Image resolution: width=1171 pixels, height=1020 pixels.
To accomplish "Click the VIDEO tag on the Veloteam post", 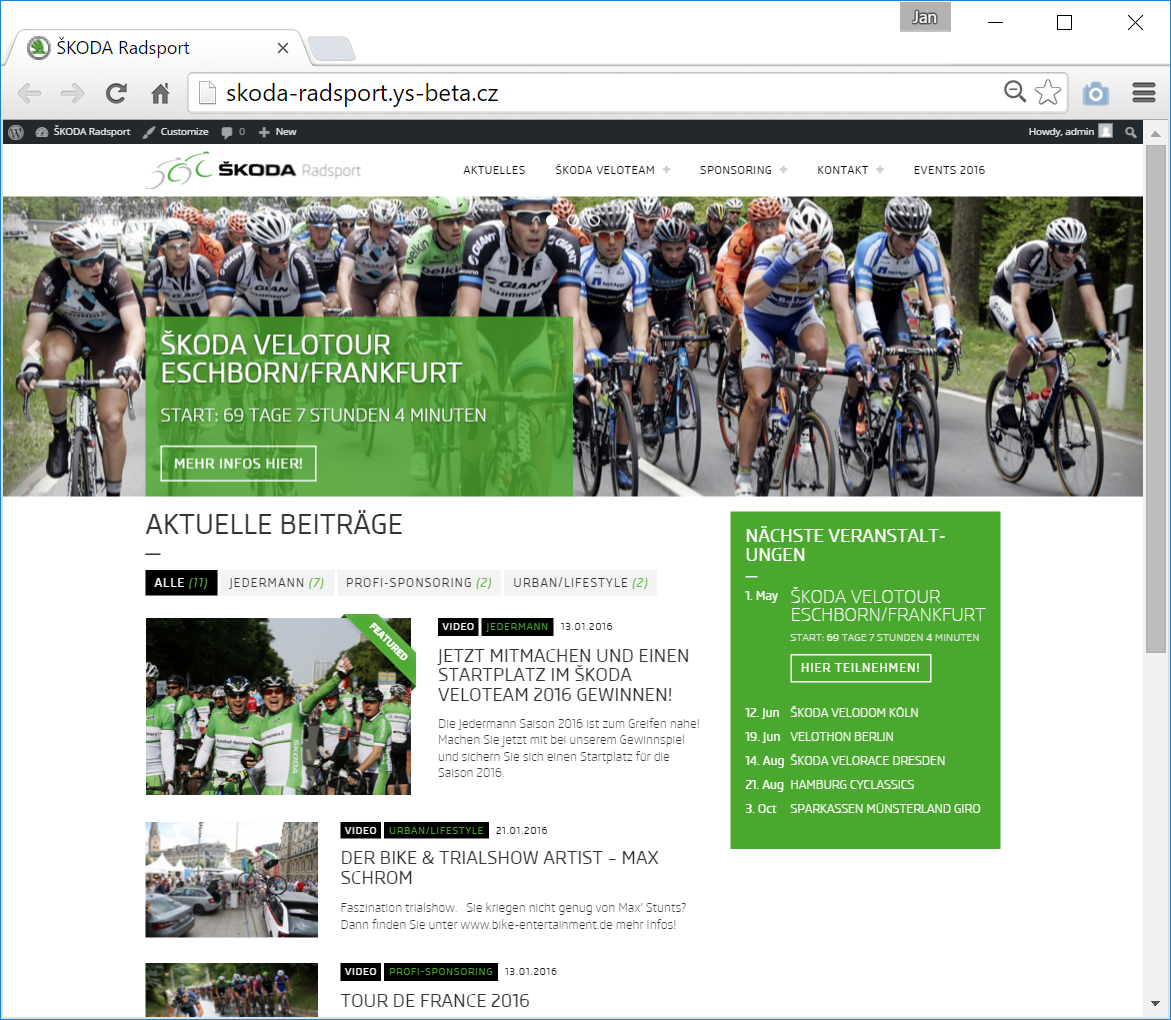I will 458,626.
